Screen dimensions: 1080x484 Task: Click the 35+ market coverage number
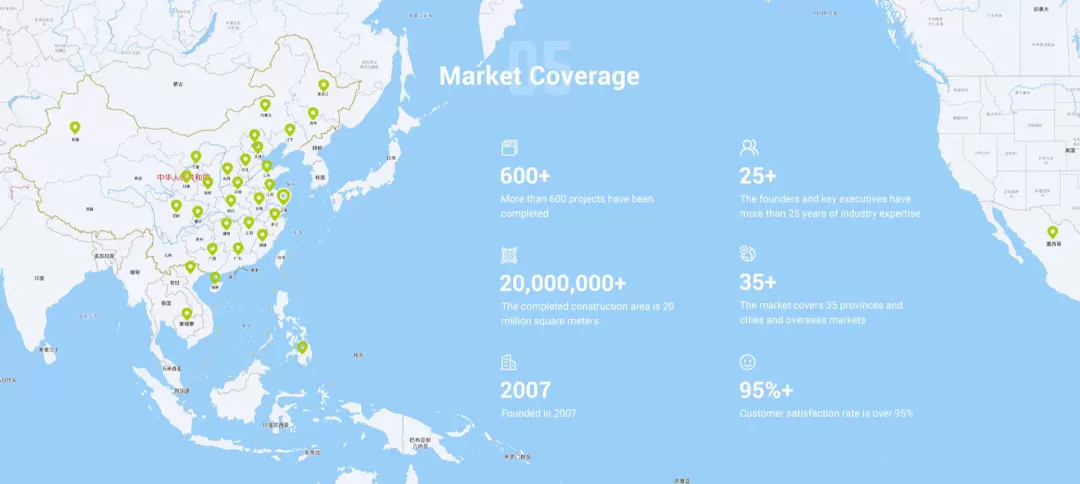pyautogui.click(x=758, y=282)
